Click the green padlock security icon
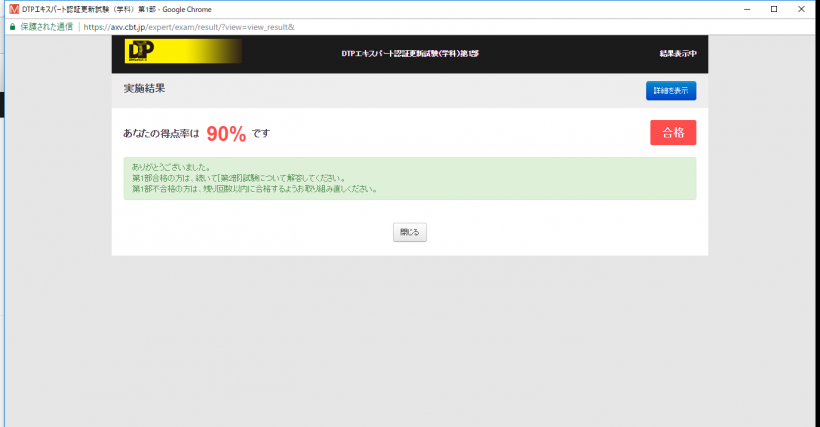Screen dimensions: 820x427 pos(12,26)
